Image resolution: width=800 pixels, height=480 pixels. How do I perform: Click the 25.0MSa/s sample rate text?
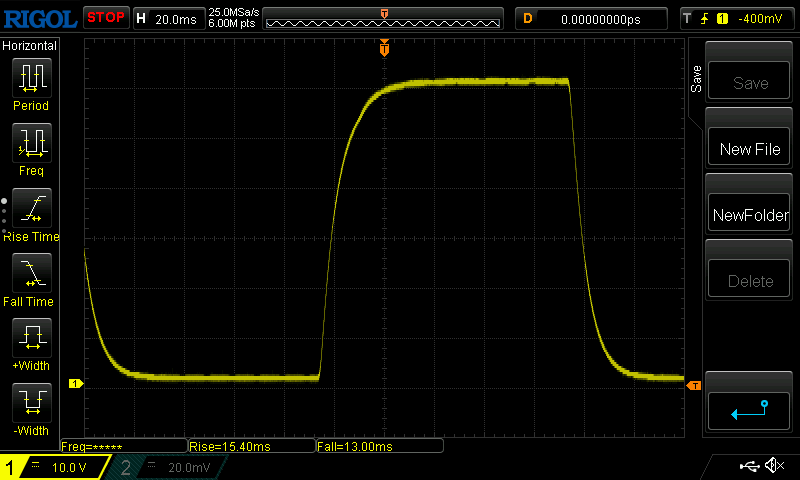pos(234,12)
